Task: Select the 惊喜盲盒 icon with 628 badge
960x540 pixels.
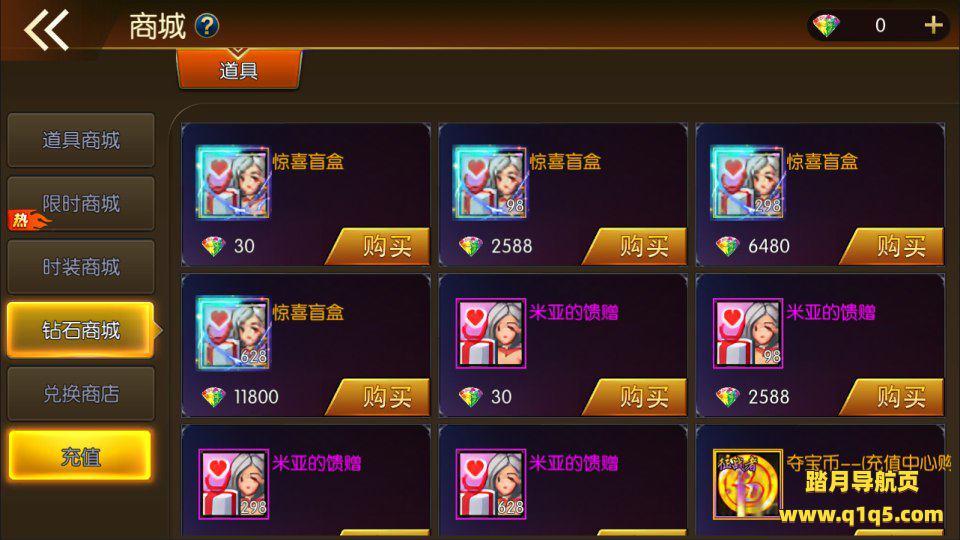Action: coord(233,333)
